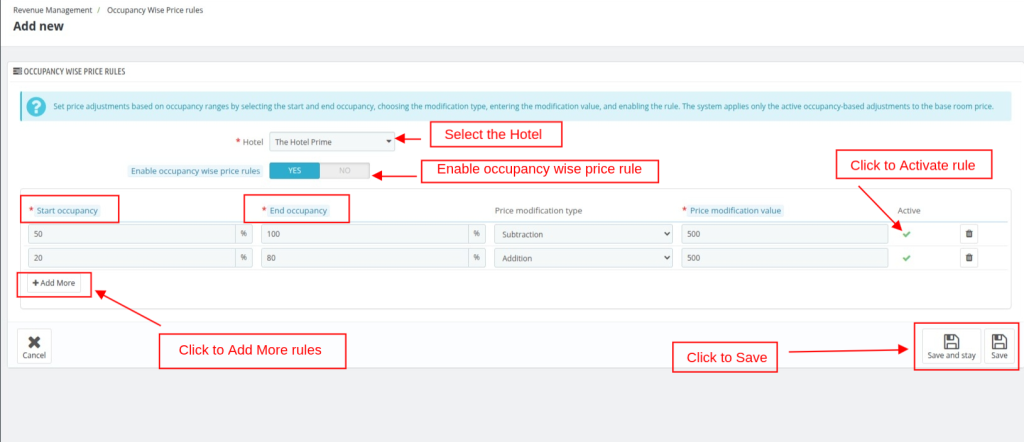Open the Hotel dropdown showing The Hotel Prime
This screenshot has width=1024, height=442.
coord(333,142)
